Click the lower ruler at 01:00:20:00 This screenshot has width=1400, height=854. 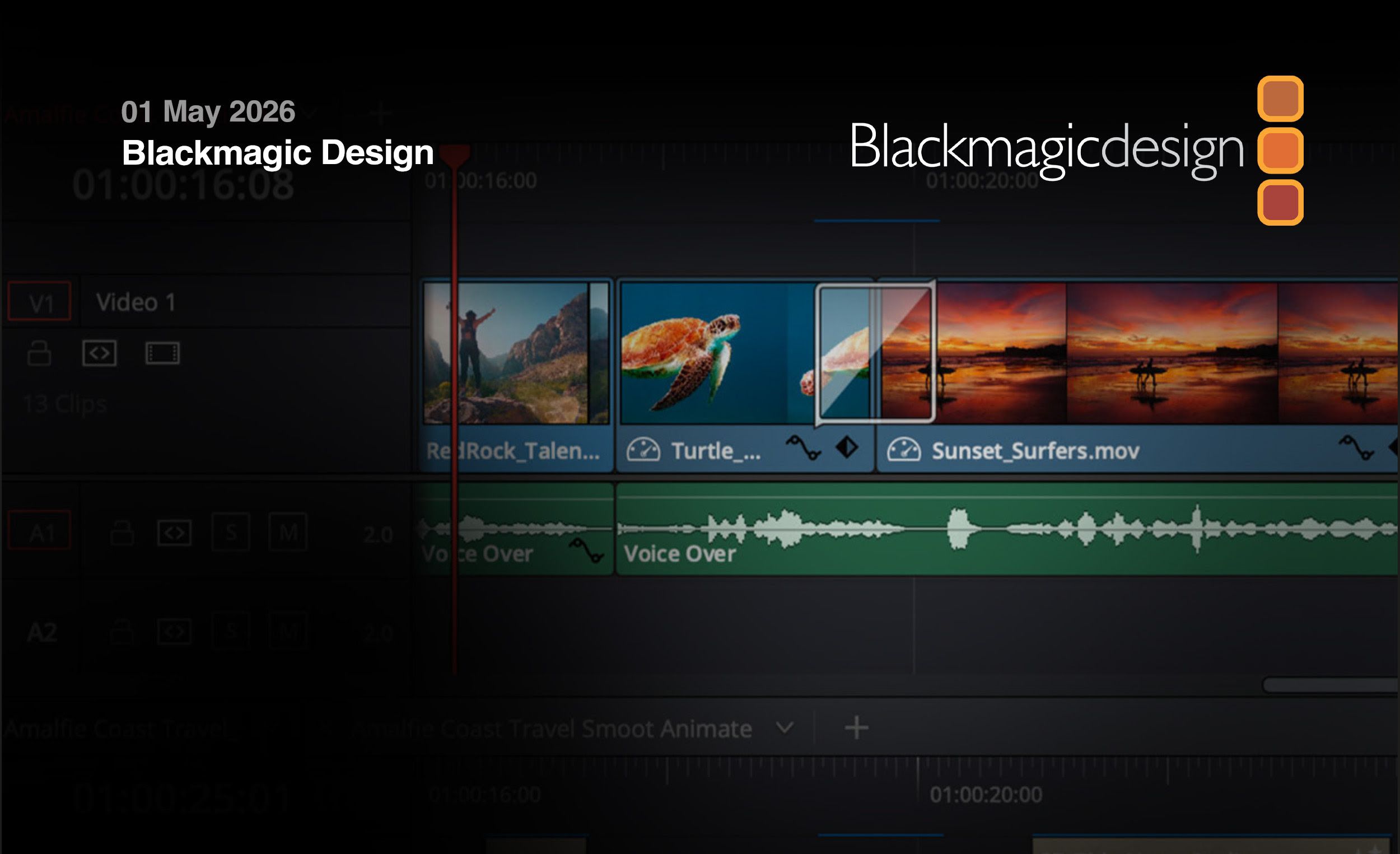click(x=986, y=794)
